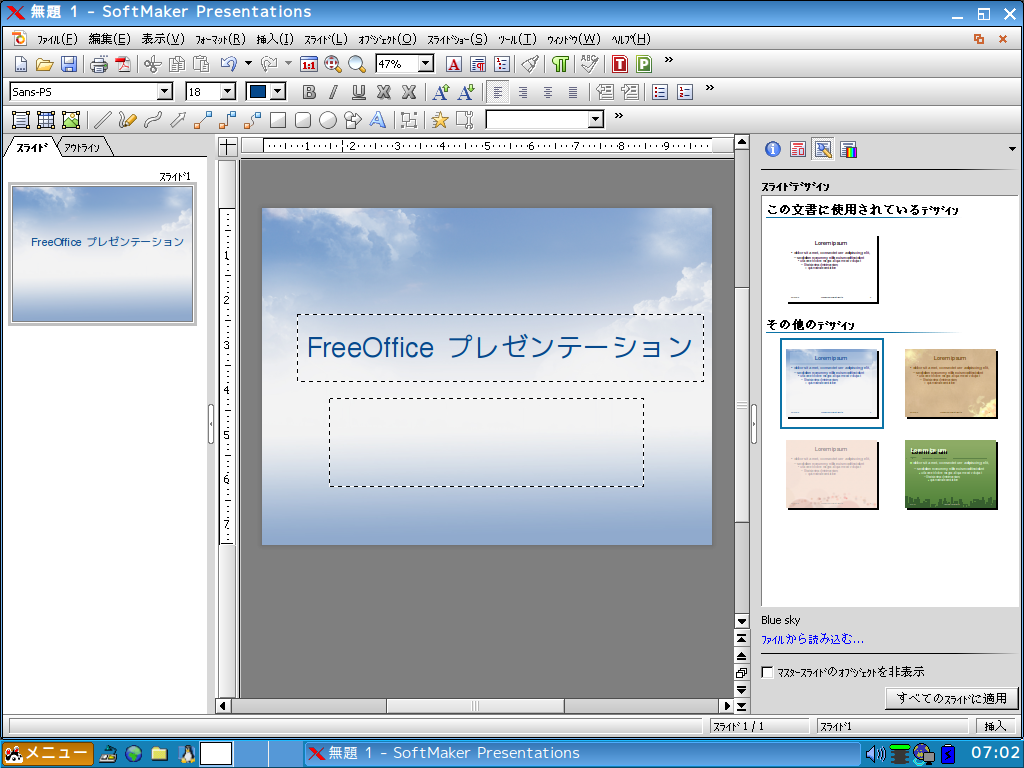Open slide layout sidebar panel icon
Image resolution: width=1024 pixels, height=768 pixels.
(797, 150)
